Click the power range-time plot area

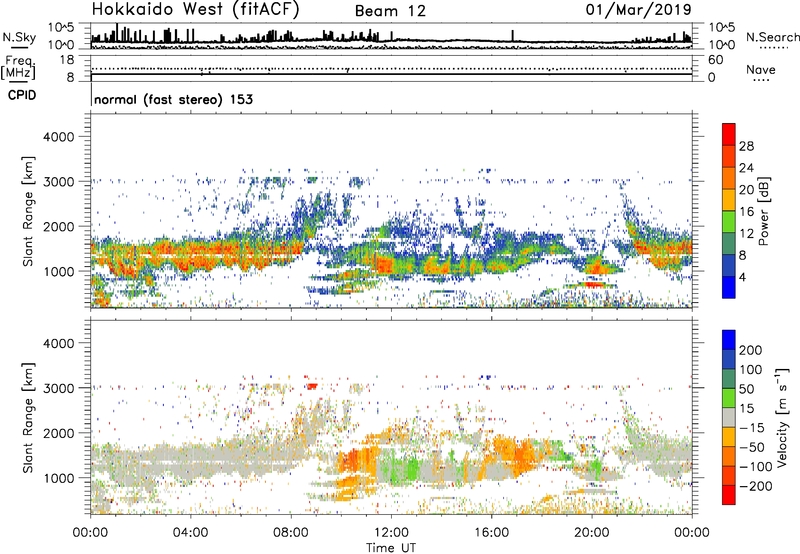tap(391, 211)
